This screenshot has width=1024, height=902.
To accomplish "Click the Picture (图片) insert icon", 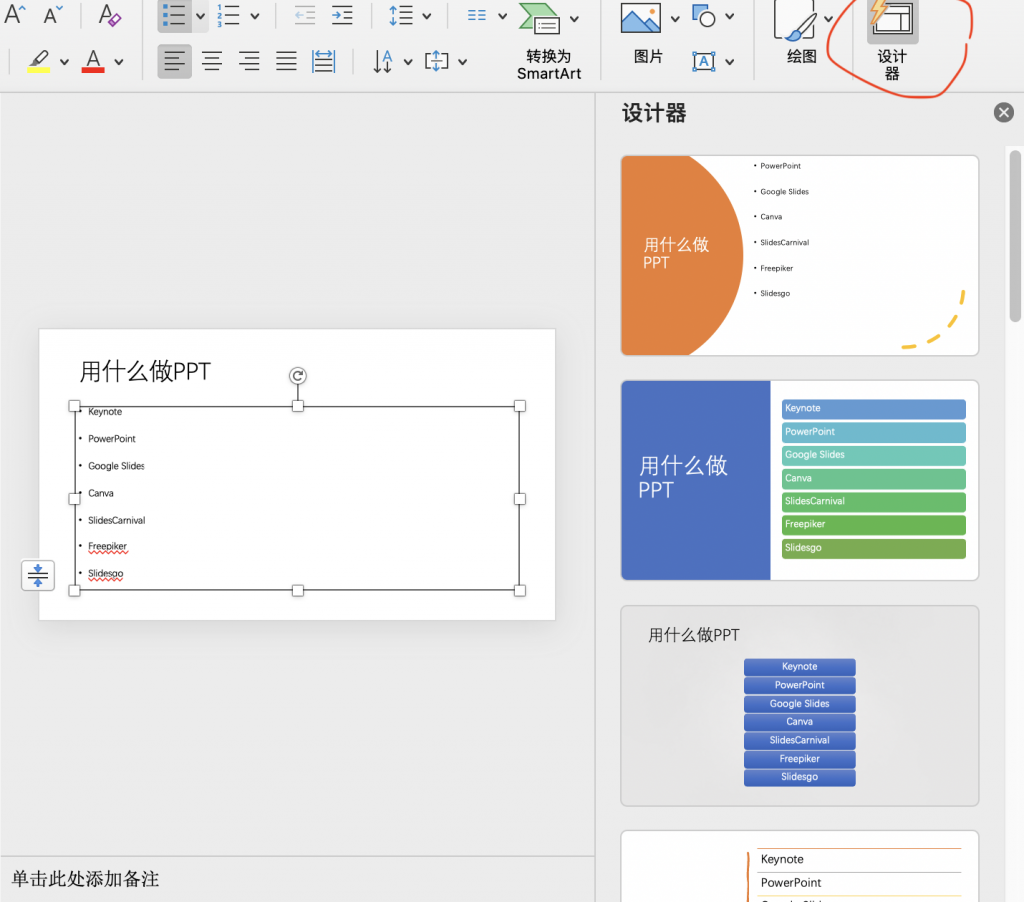I will coord(641,19).
